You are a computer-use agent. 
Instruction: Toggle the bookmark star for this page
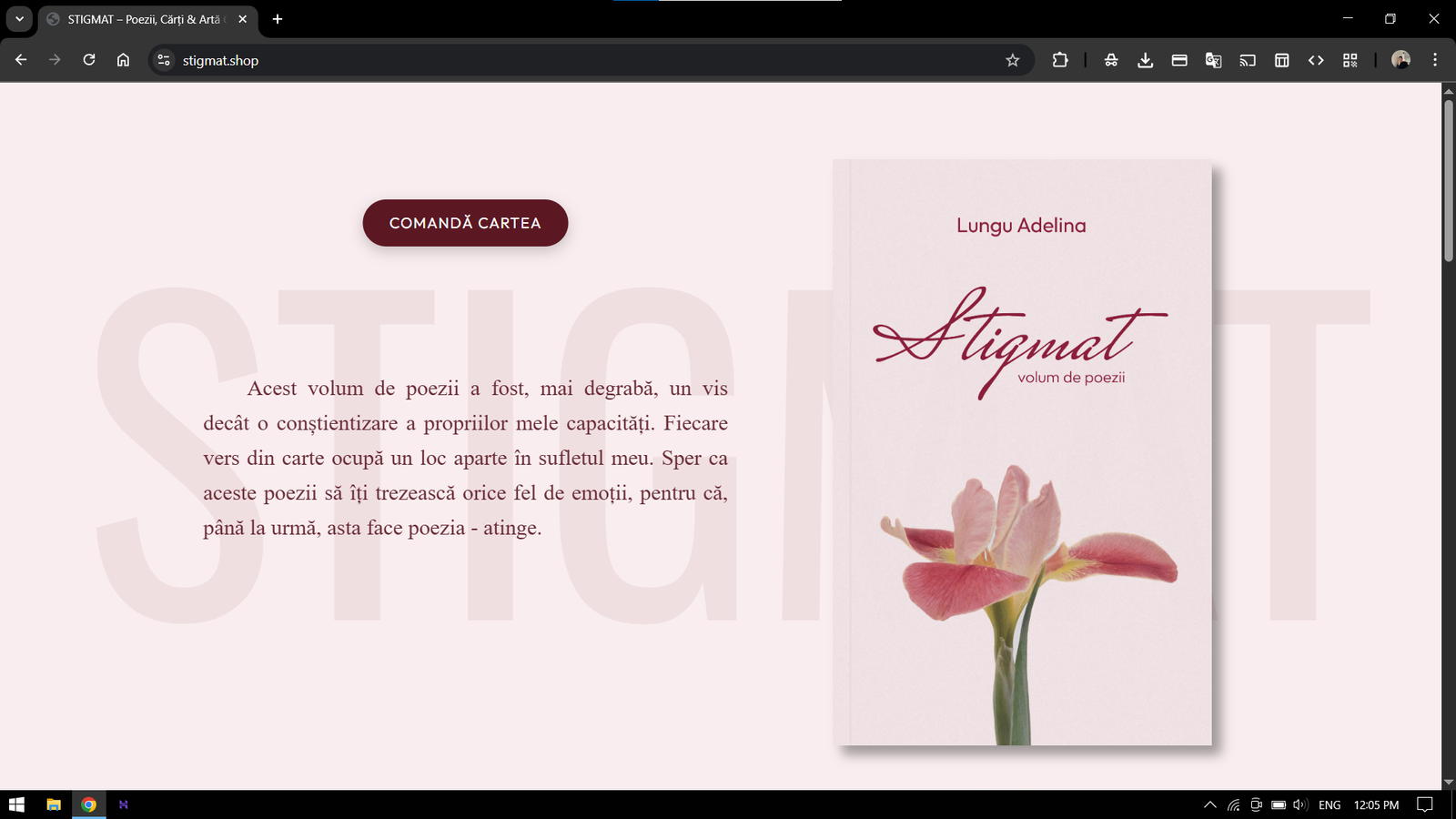point(1012,60)
